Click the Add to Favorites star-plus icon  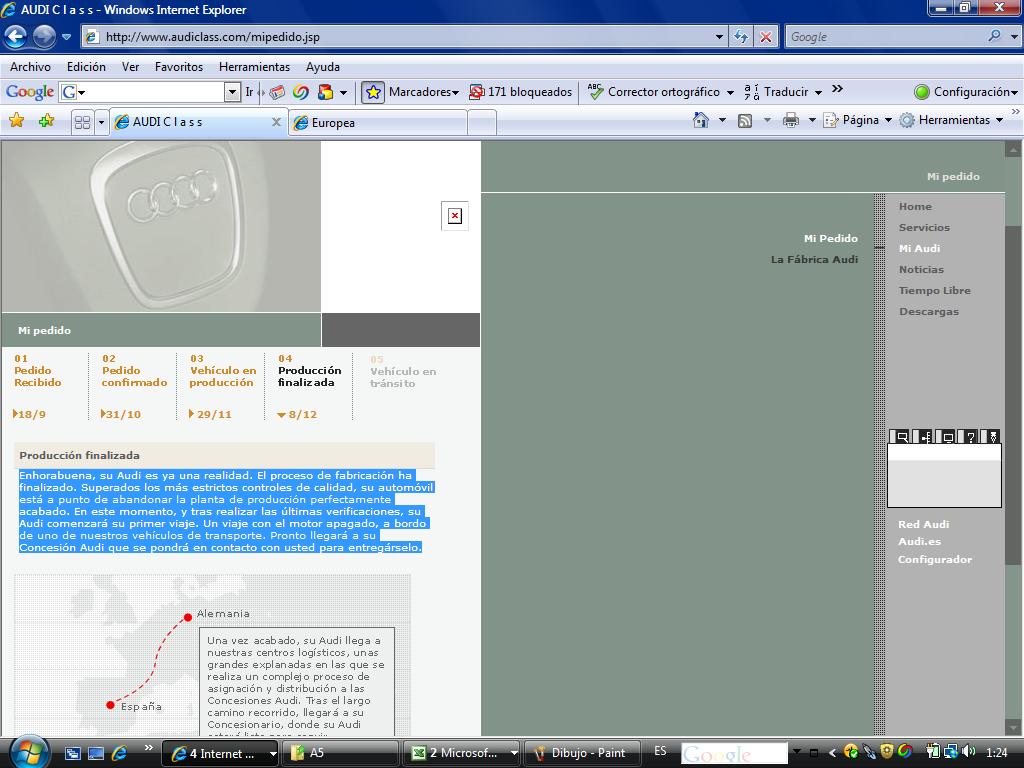click(x=46, y=121)
